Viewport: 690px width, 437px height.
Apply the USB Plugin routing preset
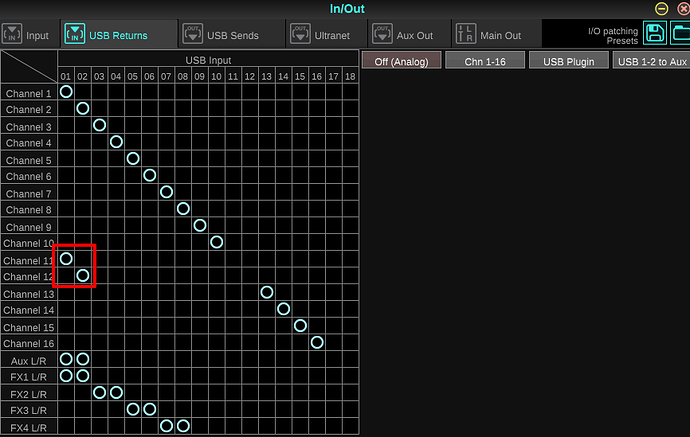(569, 61)
